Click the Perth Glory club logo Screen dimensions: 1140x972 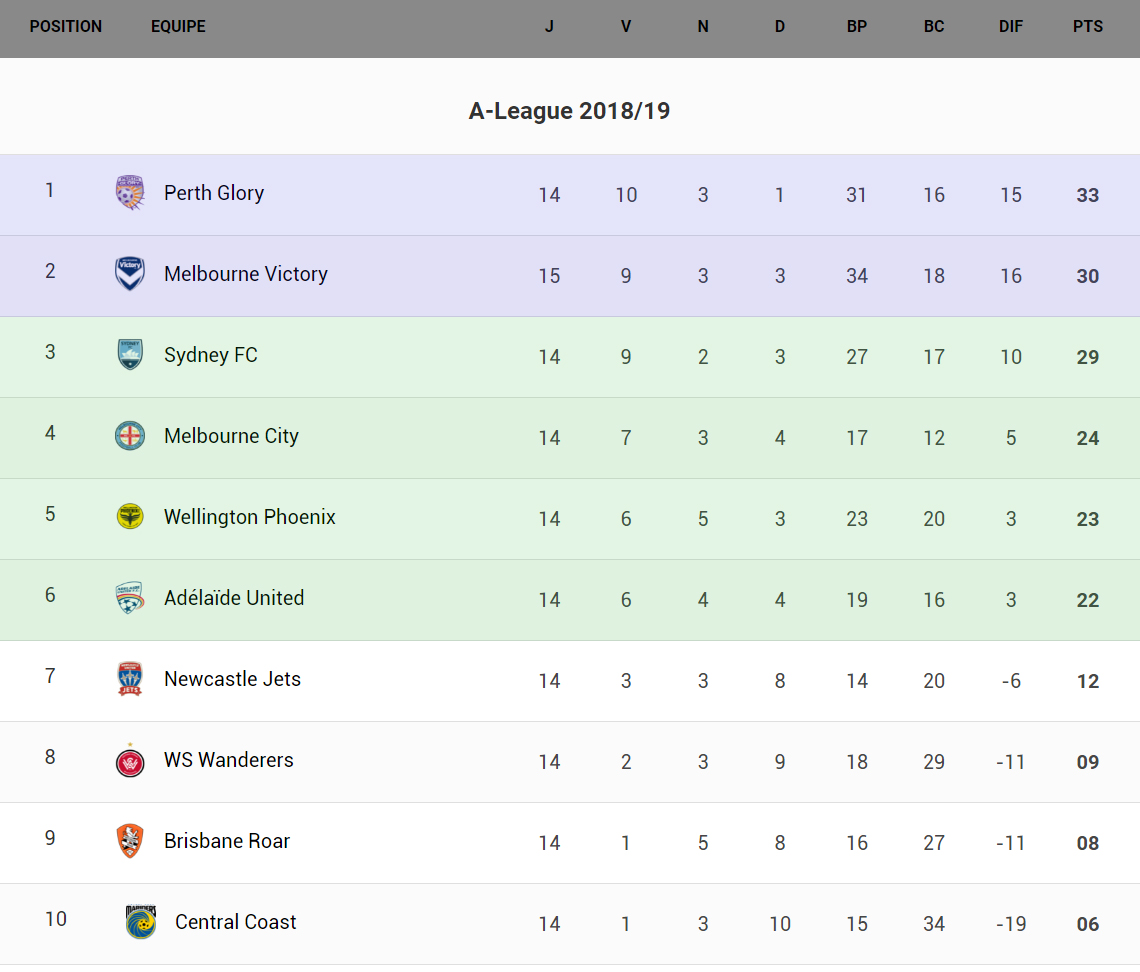(x=130, y=192)
